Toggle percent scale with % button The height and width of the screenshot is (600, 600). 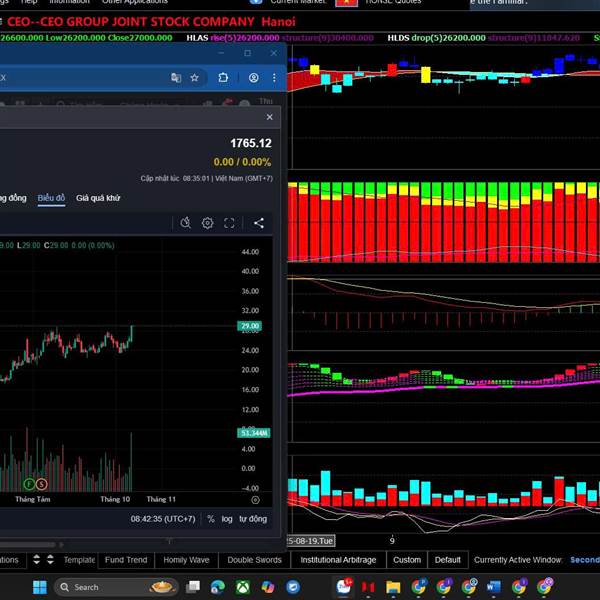click(x=210, y=519)
